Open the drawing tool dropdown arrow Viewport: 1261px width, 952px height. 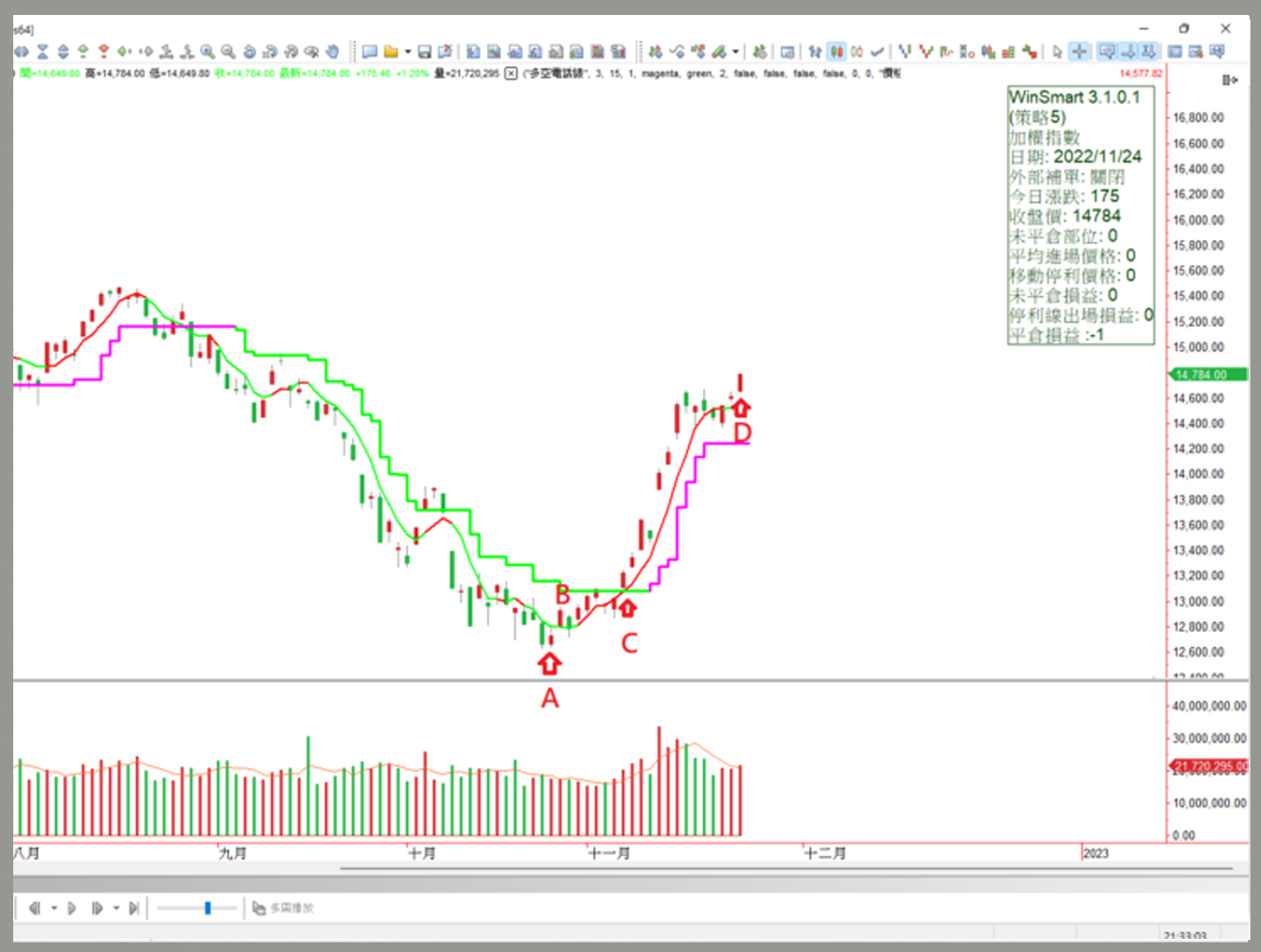click(735, 52)
